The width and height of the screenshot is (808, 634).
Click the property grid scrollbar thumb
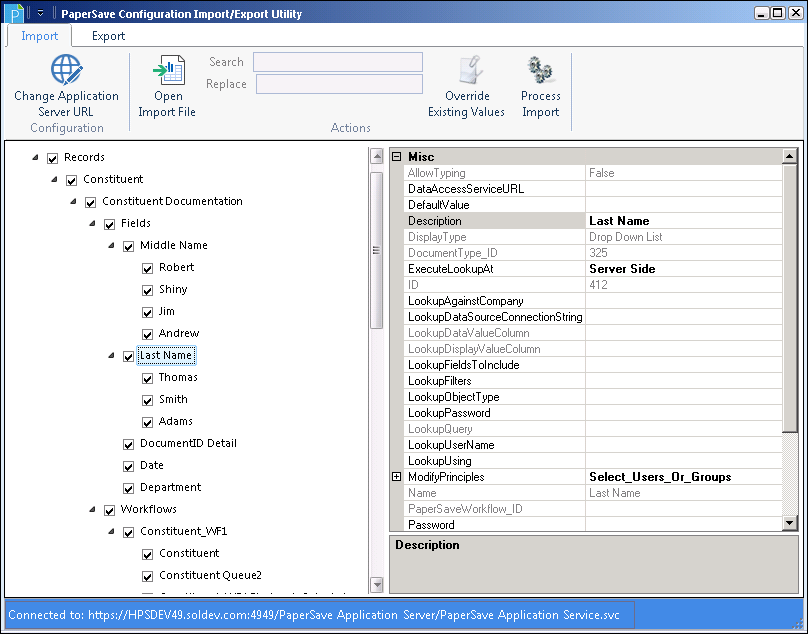[x=789, y=298]
